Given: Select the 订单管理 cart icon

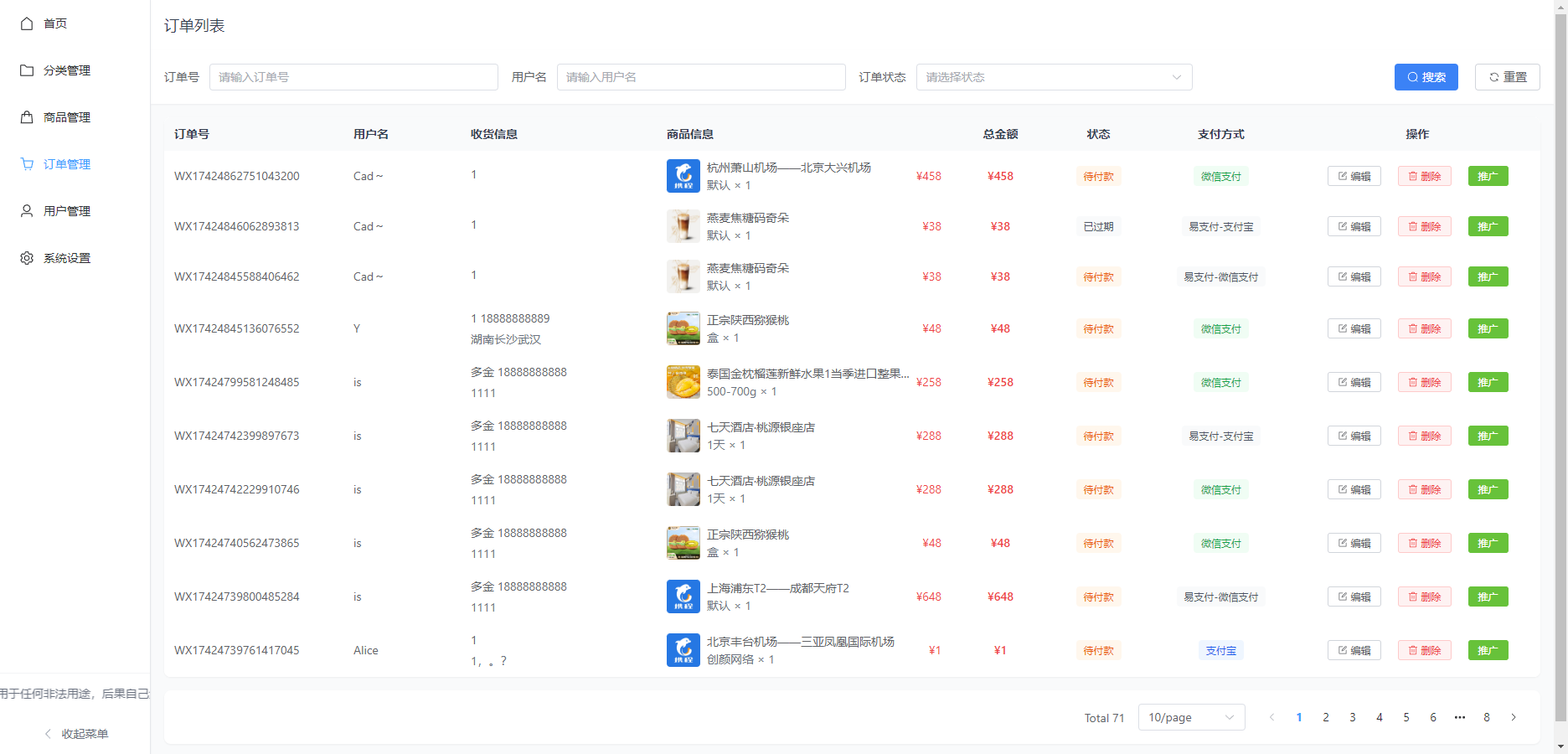Looking at the screenshot, I should click(26, 164).
